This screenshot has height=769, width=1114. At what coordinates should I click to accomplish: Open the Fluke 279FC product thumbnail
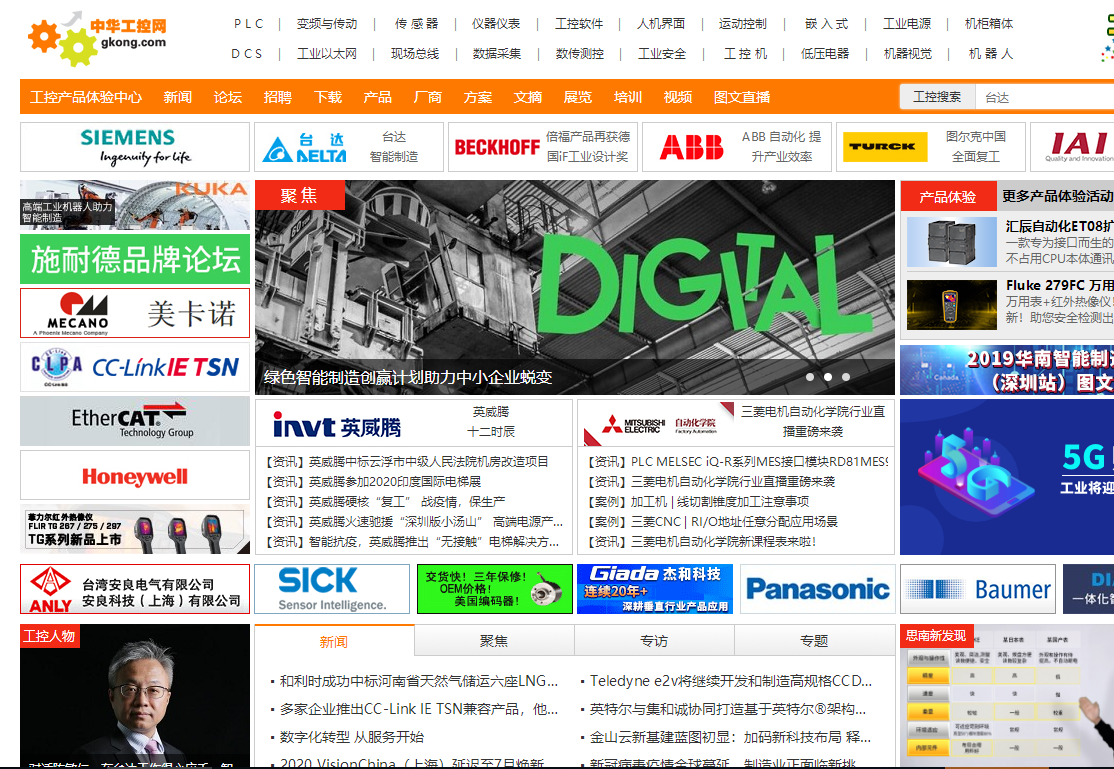(952, 304)
